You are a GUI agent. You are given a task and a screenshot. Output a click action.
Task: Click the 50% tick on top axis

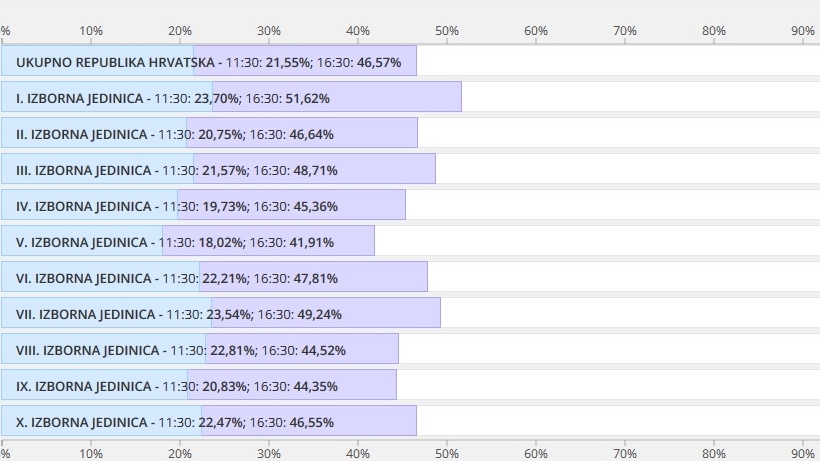pyautogui.click(x=447, y=31)
